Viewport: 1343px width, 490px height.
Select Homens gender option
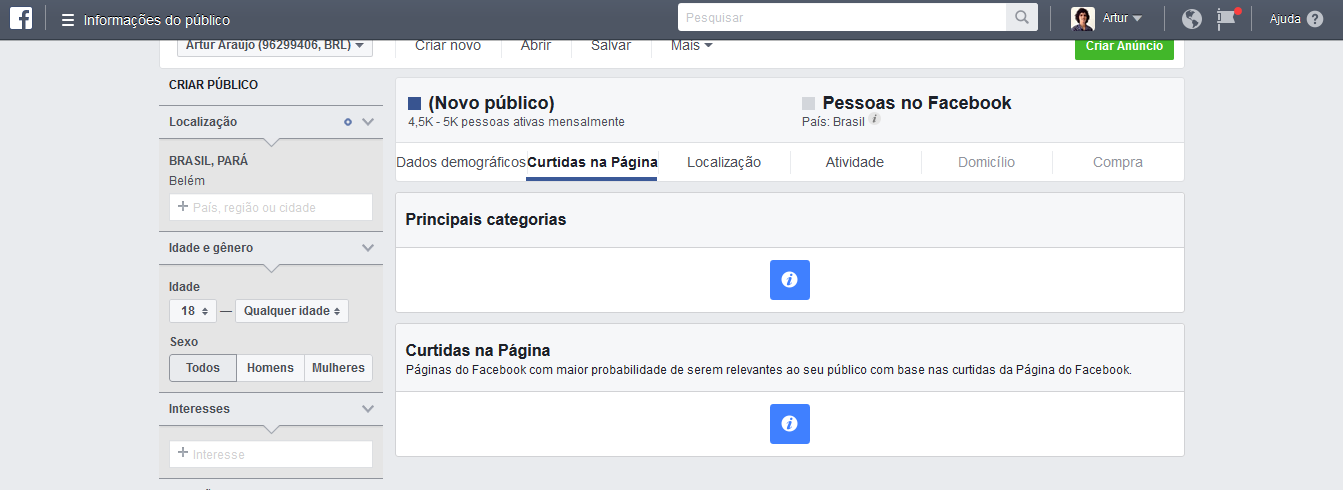(x=270, y=368)
